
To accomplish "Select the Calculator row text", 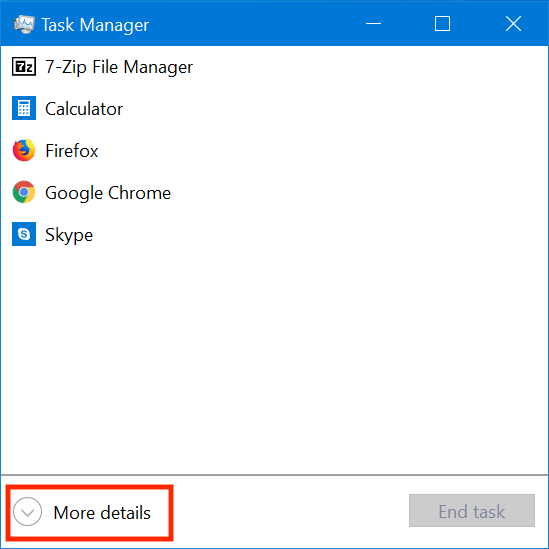I will [x=84, y=109].
